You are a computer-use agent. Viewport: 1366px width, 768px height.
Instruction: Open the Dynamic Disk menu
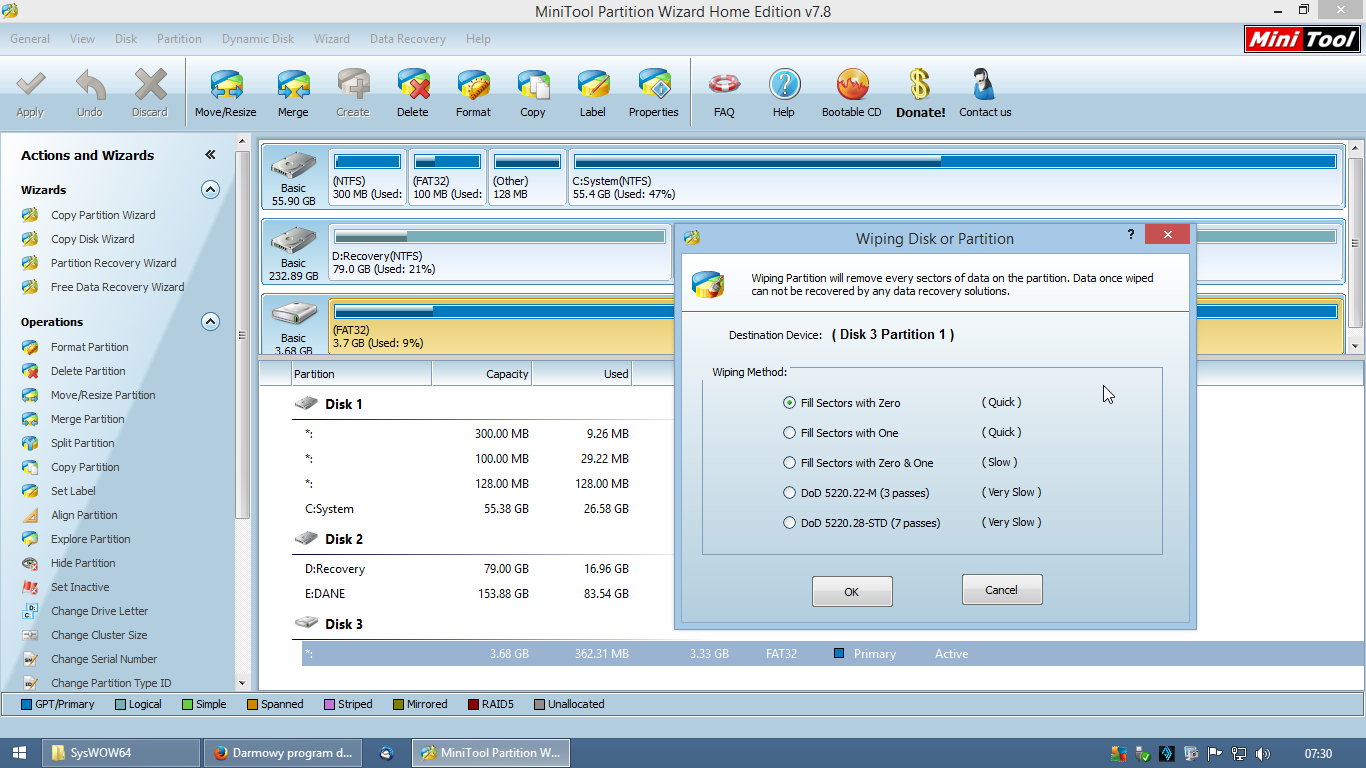(258, 39)
